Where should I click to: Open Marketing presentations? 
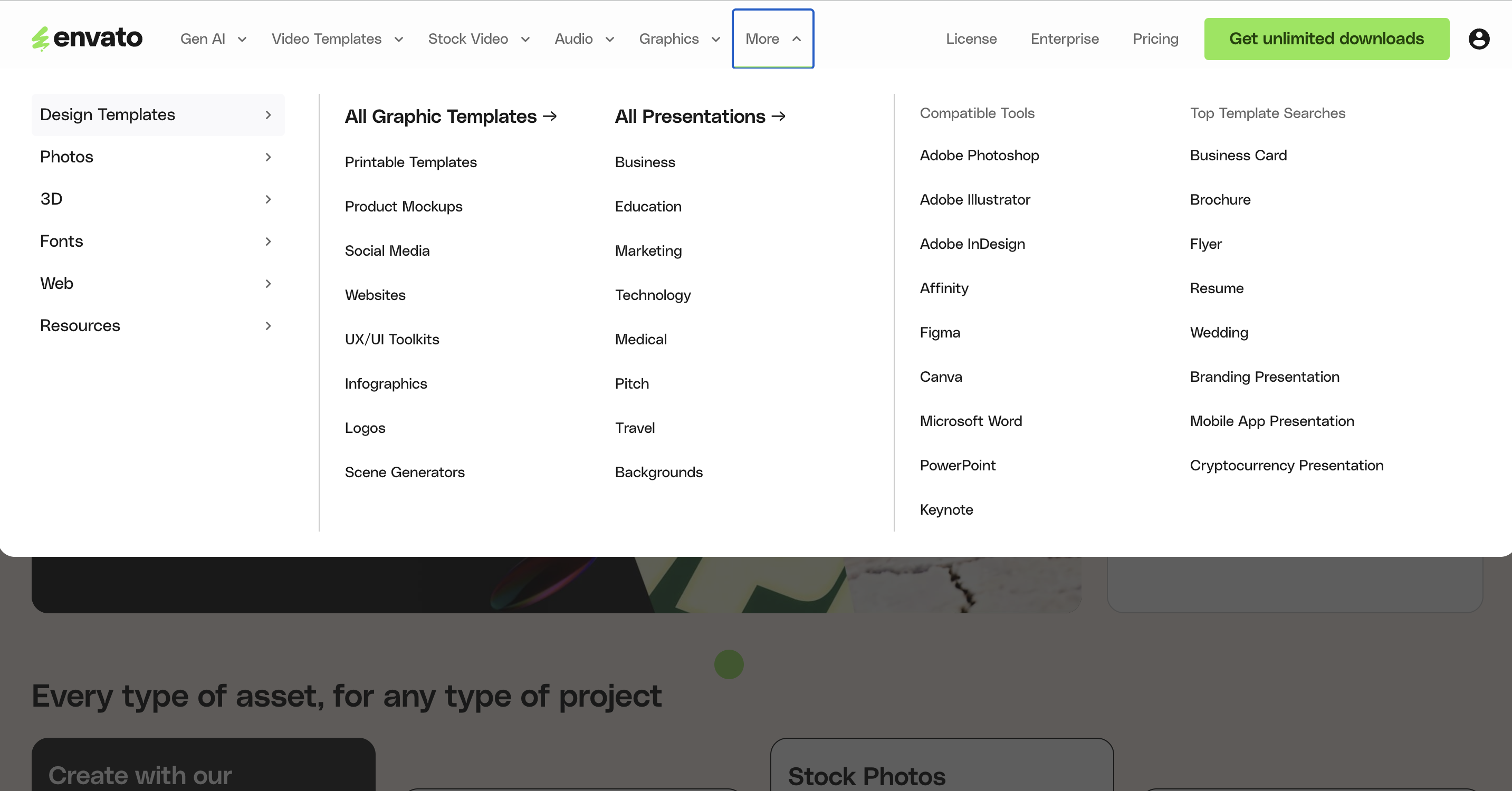(x=648, y=250)
